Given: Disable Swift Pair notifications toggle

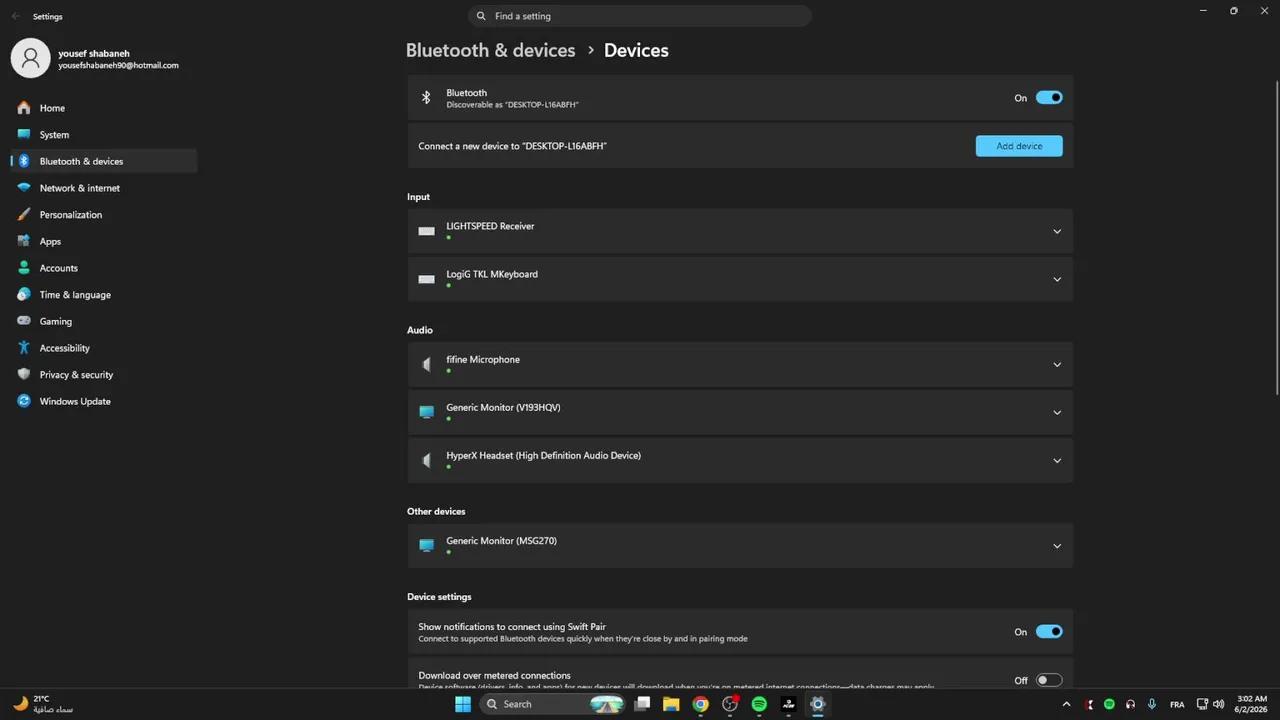Looking at the screenshot, I should tap(1049, 632).
